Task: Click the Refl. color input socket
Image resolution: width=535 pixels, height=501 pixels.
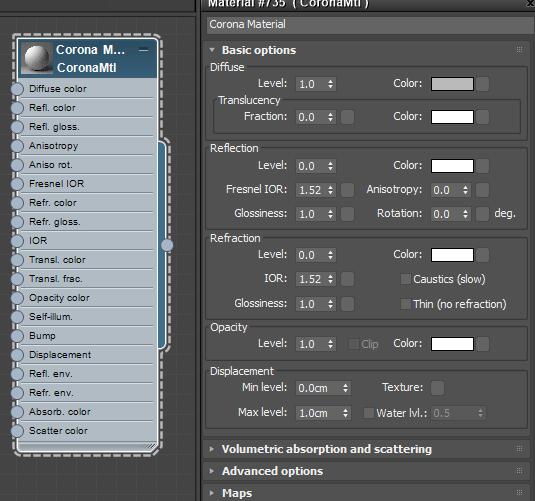Action: 17,108
